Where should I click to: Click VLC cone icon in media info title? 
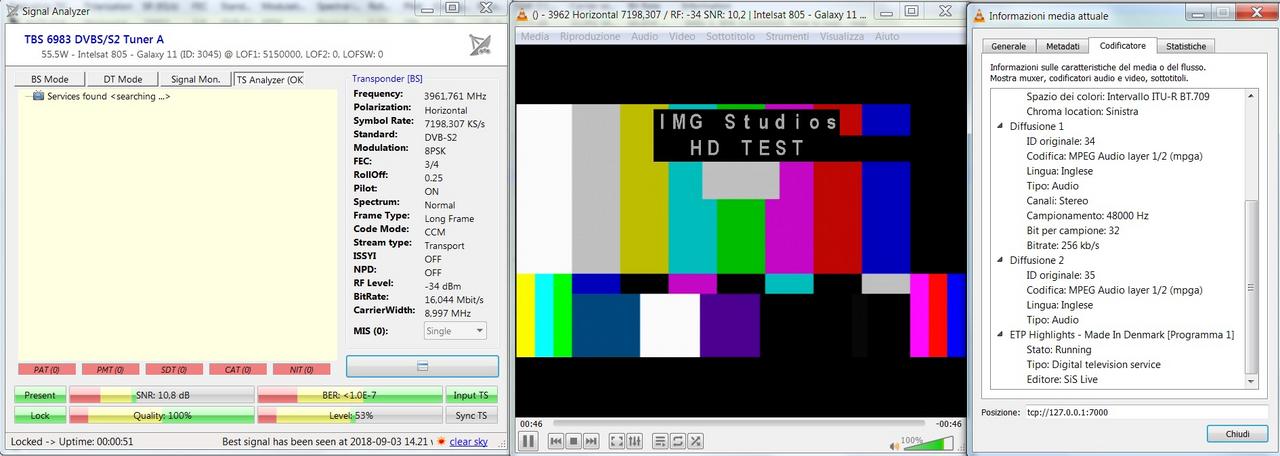point(979,15)
